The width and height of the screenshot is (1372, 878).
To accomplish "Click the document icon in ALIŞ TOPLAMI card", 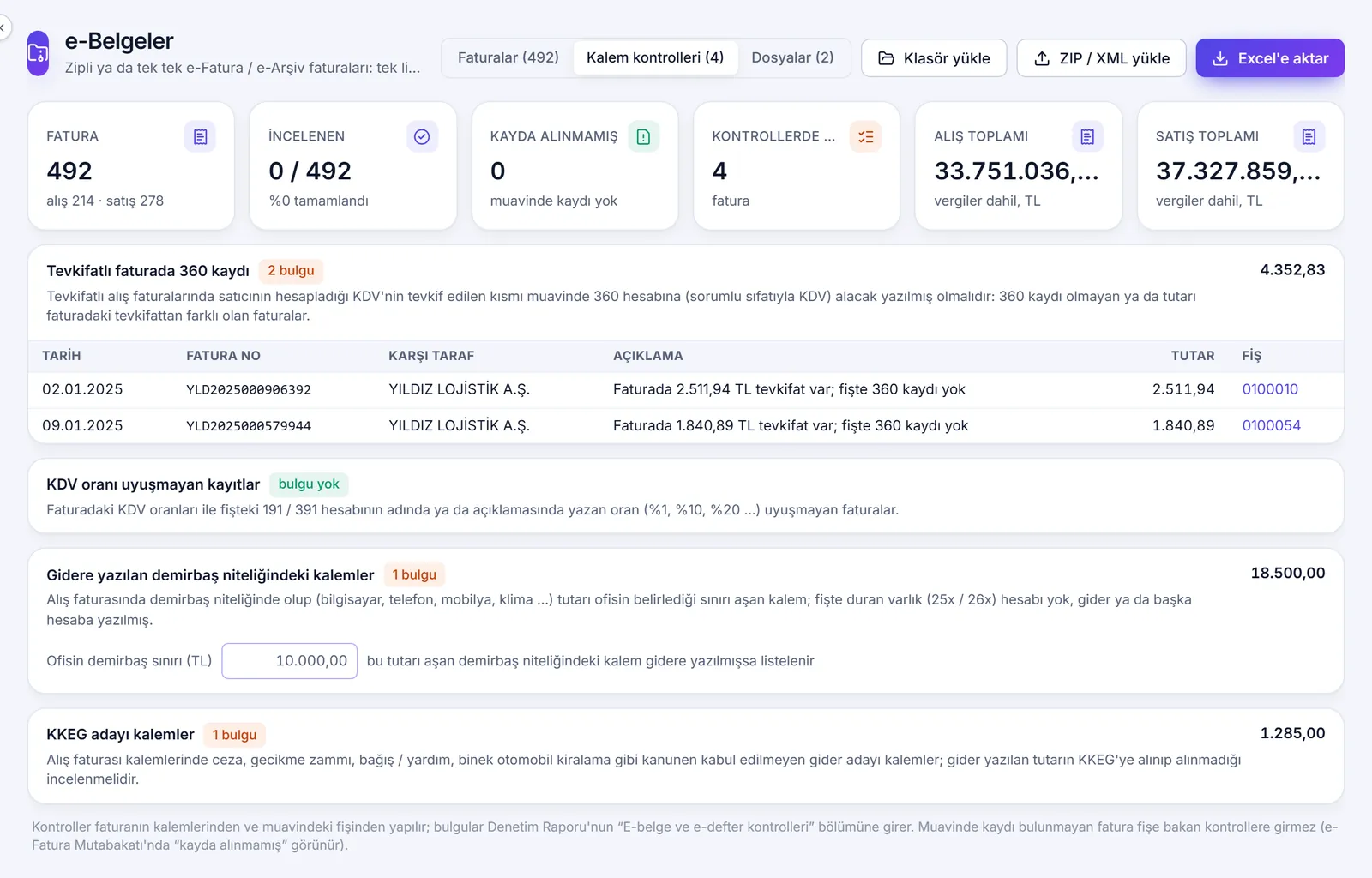I will (x=1087, y=136).
